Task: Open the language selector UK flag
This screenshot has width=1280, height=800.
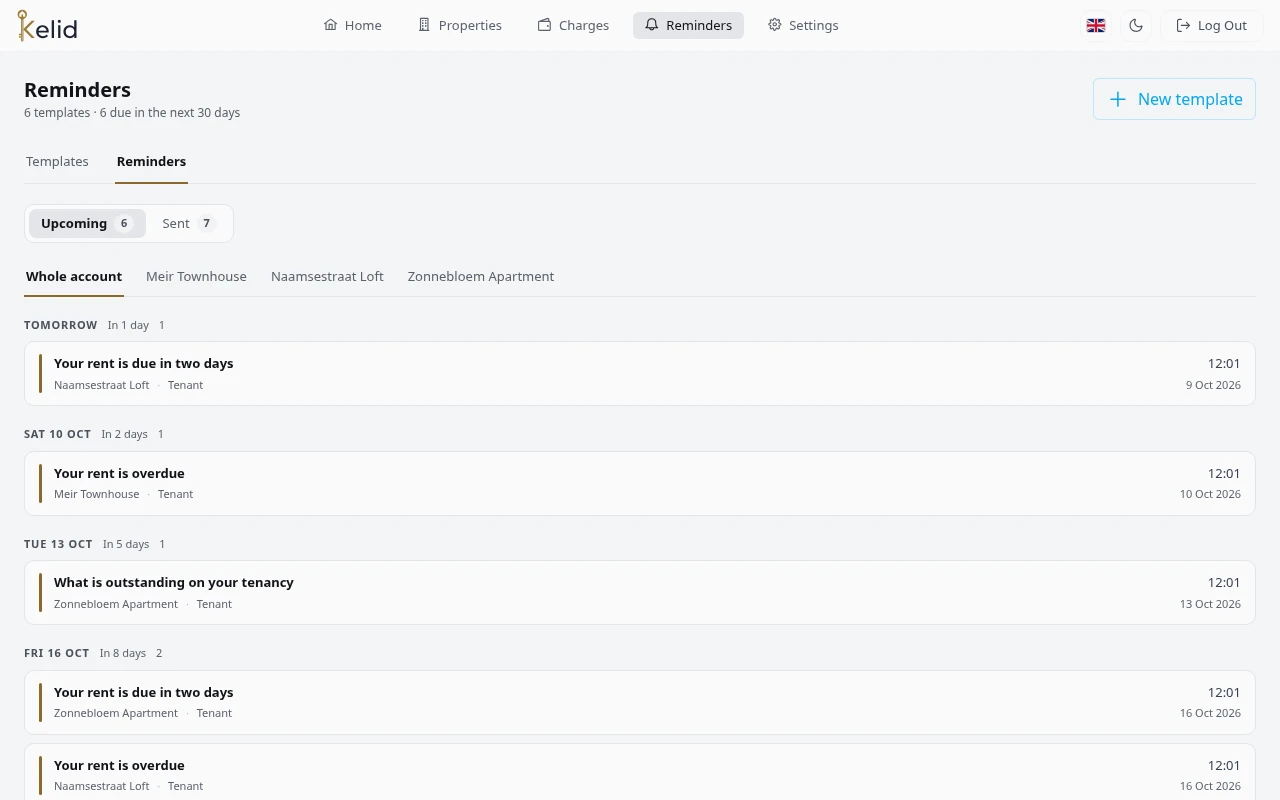Action: [x=1096, y=26]
